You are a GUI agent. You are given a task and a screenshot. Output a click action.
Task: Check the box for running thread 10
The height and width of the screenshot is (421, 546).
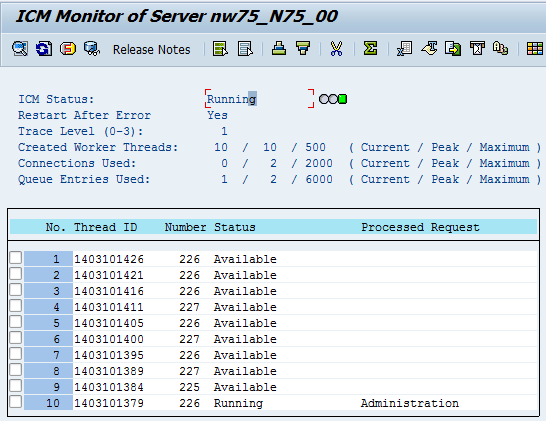point(16,402)
